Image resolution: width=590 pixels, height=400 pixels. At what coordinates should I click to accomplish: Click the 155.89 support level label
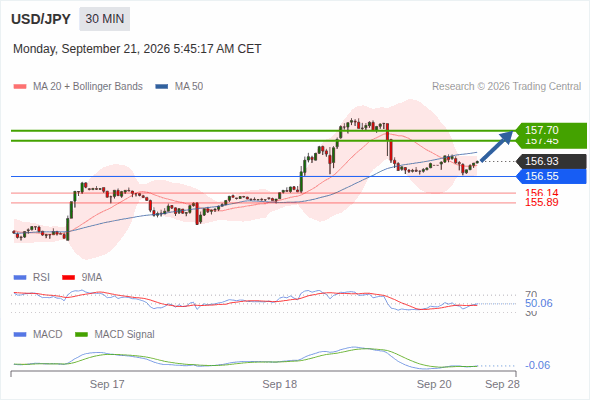tap(541, 202)
